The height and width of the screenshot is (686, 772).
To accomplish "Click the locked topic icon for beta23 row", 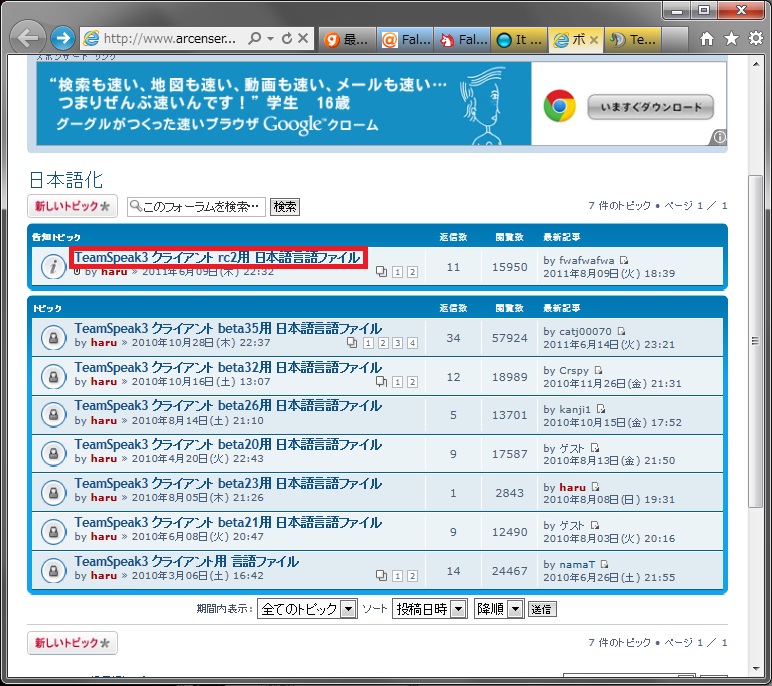I will pos(54,492).
